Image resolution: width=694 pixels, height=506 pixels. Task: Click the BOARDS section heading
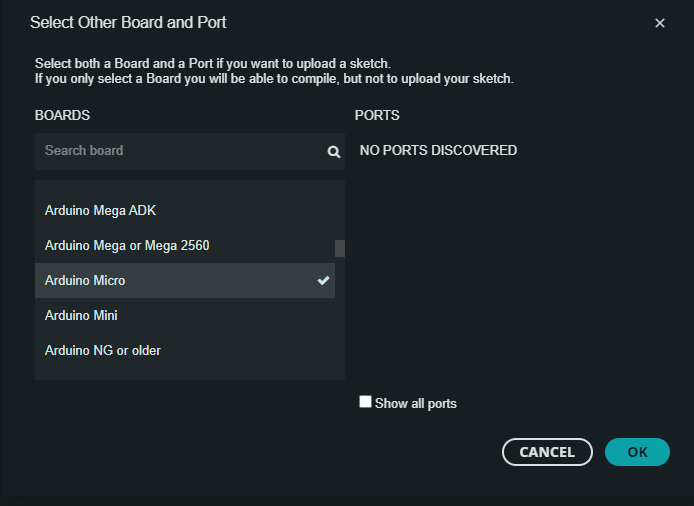(62, 115)
